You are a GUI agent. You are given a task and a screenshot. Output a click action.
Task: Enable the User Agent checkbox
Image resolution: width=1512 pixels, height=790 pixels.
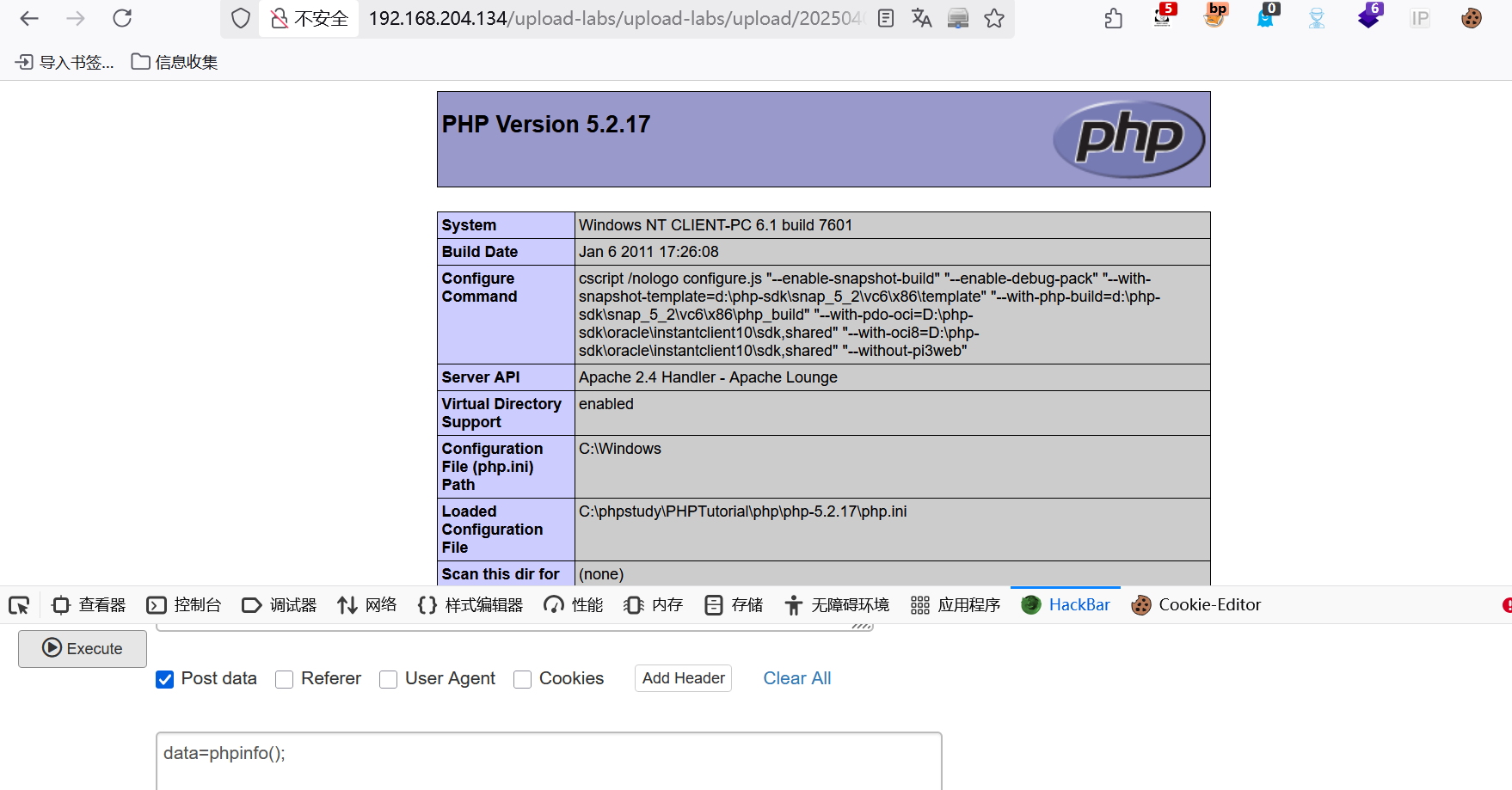coord(389,679)
